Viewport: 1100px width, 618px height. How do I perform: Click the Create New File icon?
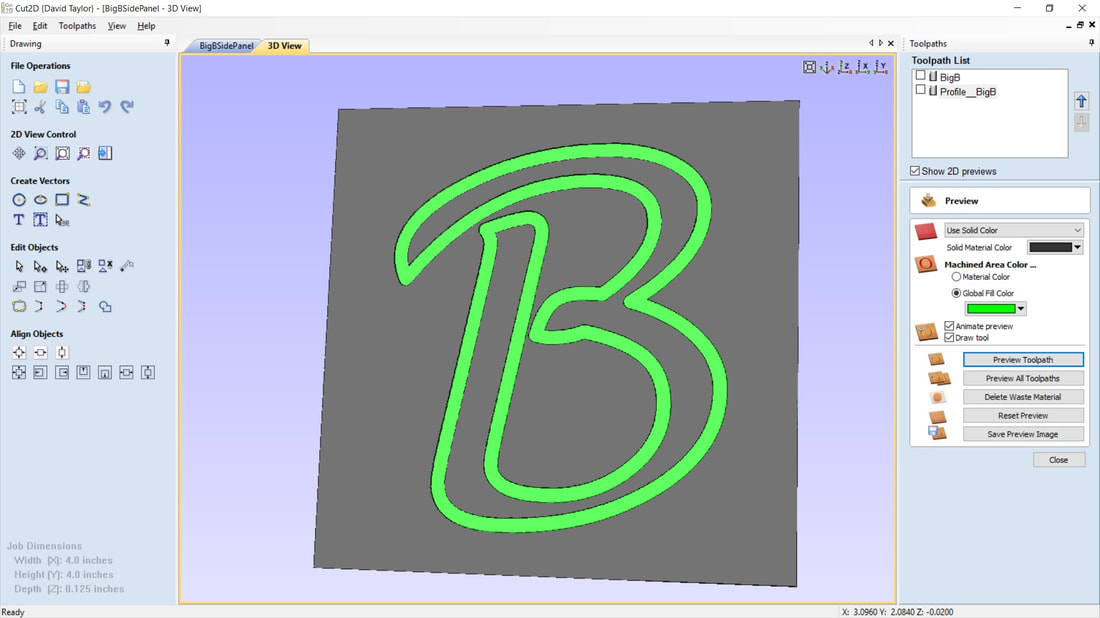pyautogui.click(x=19, y=88)
